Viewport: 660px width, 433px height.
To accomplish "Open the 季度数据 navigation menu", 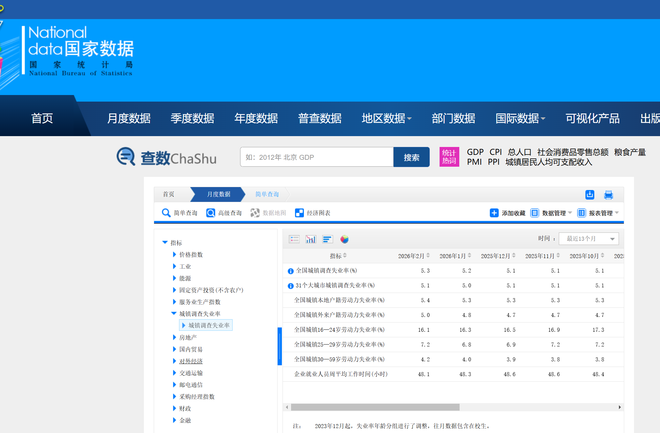I will tap(190, 118).
